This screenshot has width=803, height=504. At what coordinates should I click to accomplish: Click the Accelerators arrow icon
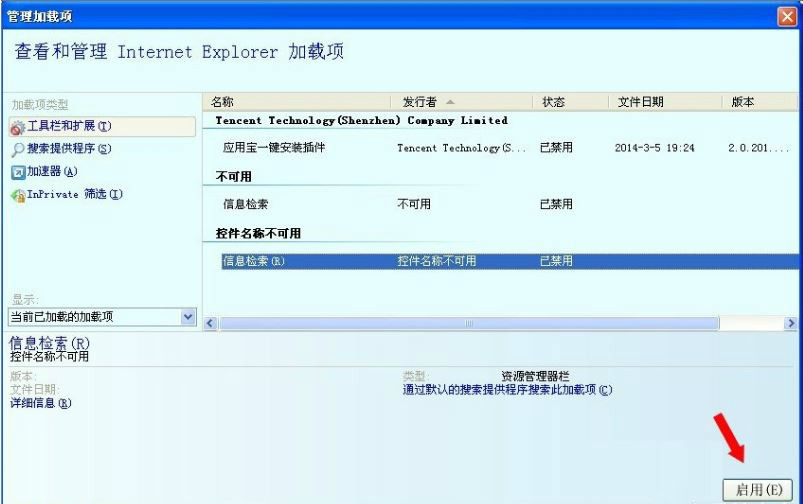[x=18, y=172]
